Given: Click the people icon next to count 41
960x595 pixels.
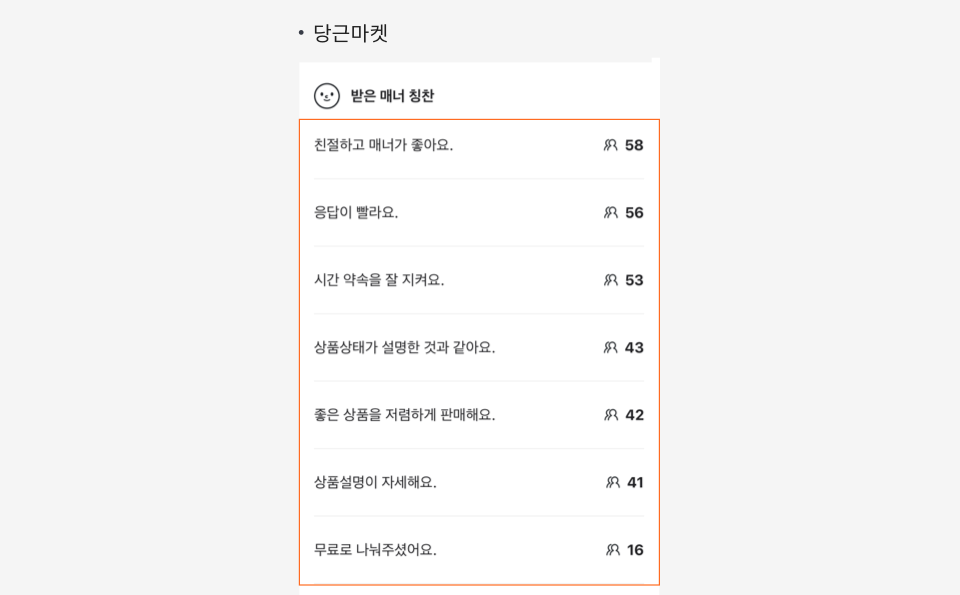Looking at the screenshot, I should (613, 482).
